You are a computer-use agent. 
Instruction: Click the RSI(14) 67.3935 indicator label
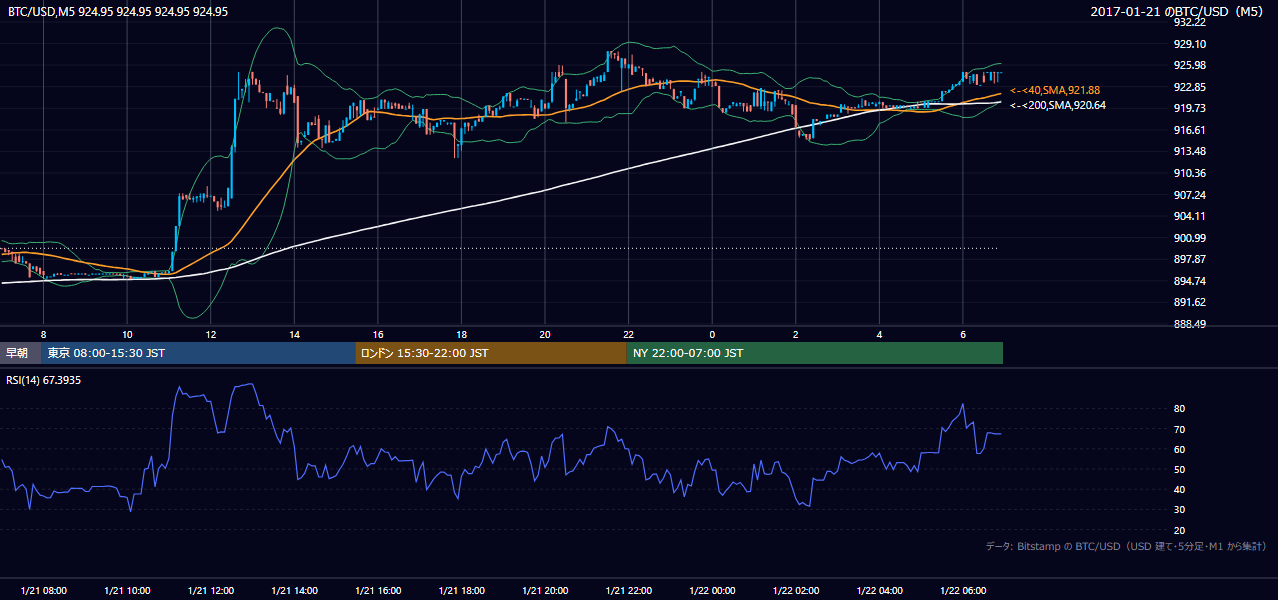tap(44, 380)
